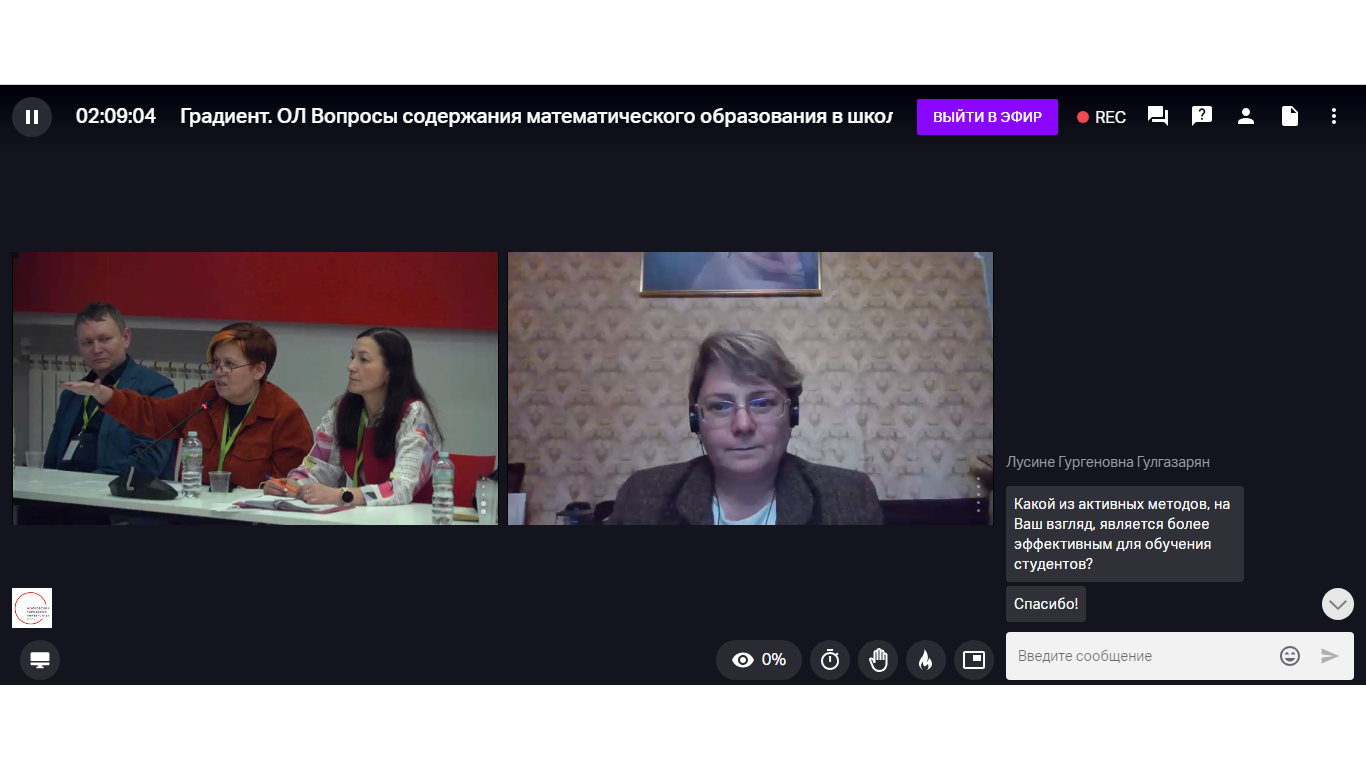
Task: Show the participants list
Action: point(1246,116)
